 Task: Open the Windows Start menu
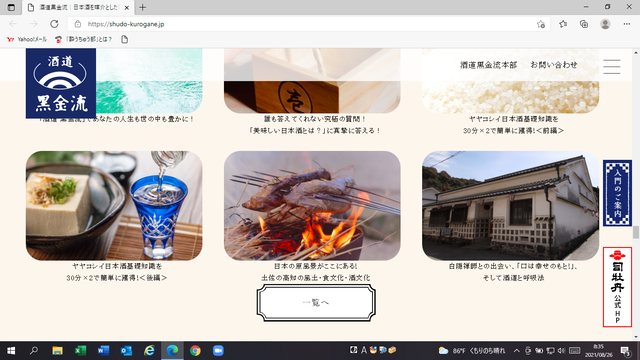coord(11,351)
